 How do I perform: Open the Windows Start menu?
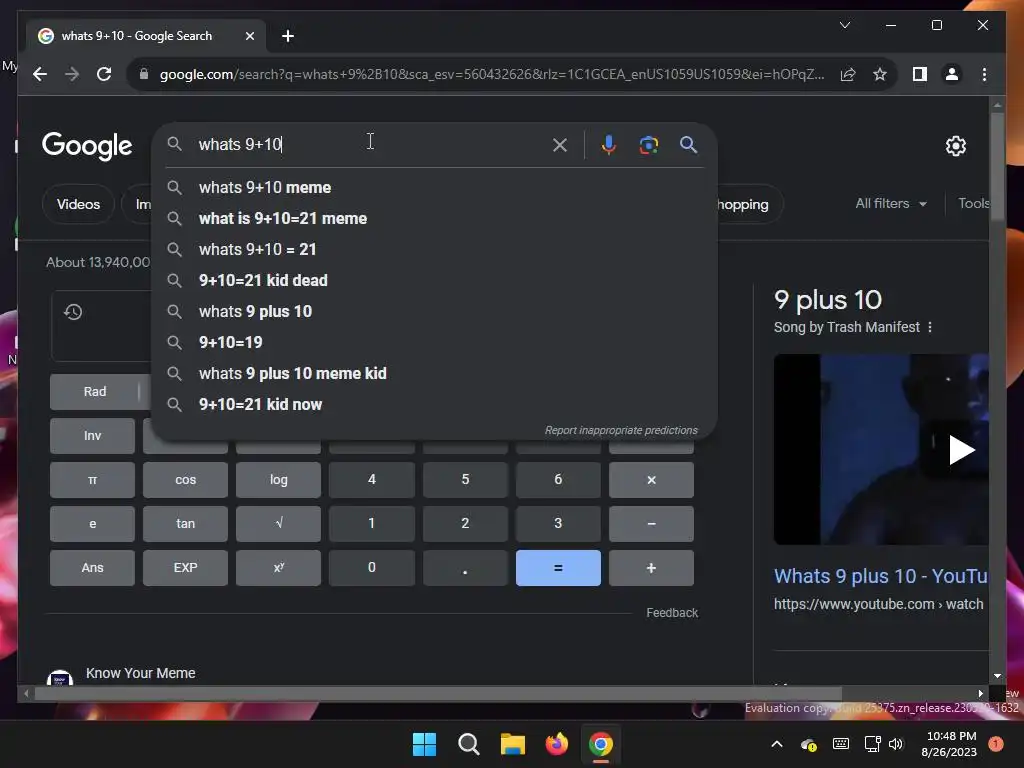(424, 744)
